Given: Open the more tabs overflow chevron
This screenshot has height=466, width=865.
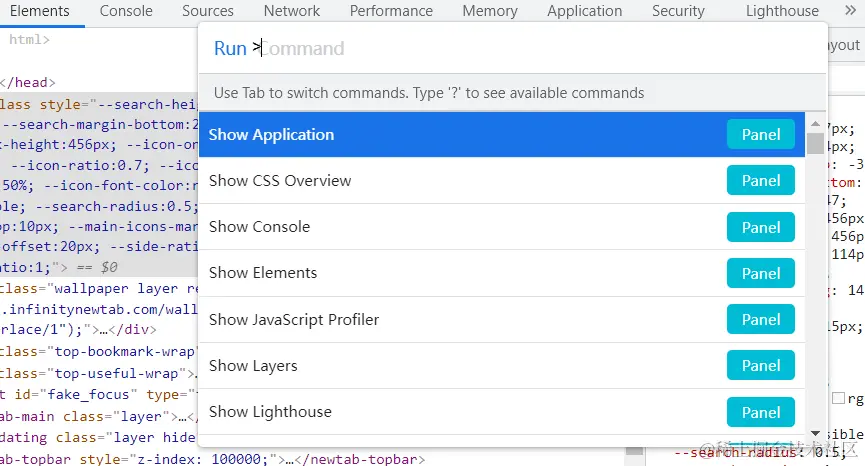Looking at the screenshot, I should (x=851, y=11).
